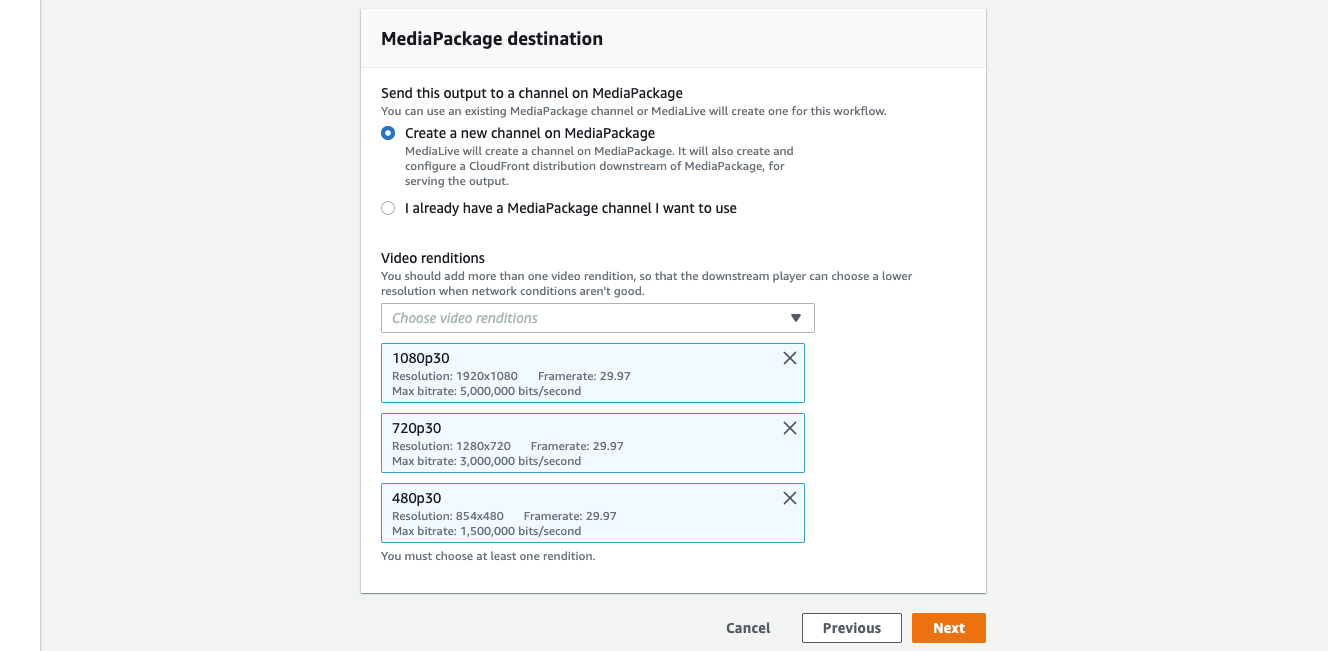The image size is (1328, 651).
Task: Click the 5,000,000 bits/second max bitrate text
Action: tap(520, 391)
